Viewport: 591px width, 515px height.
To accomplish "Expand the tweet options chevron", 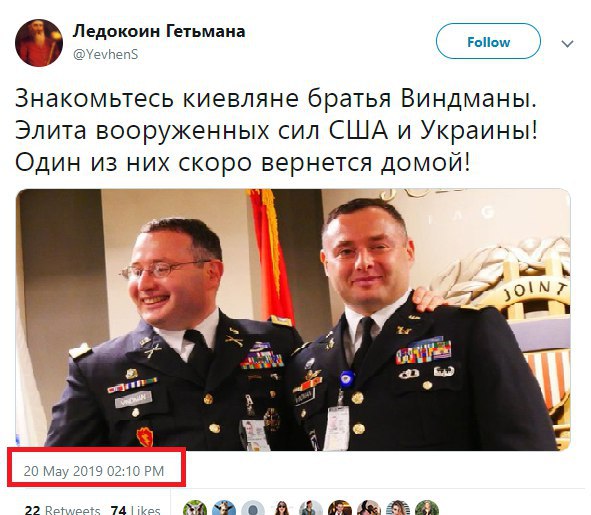I will tap(567, 44).
